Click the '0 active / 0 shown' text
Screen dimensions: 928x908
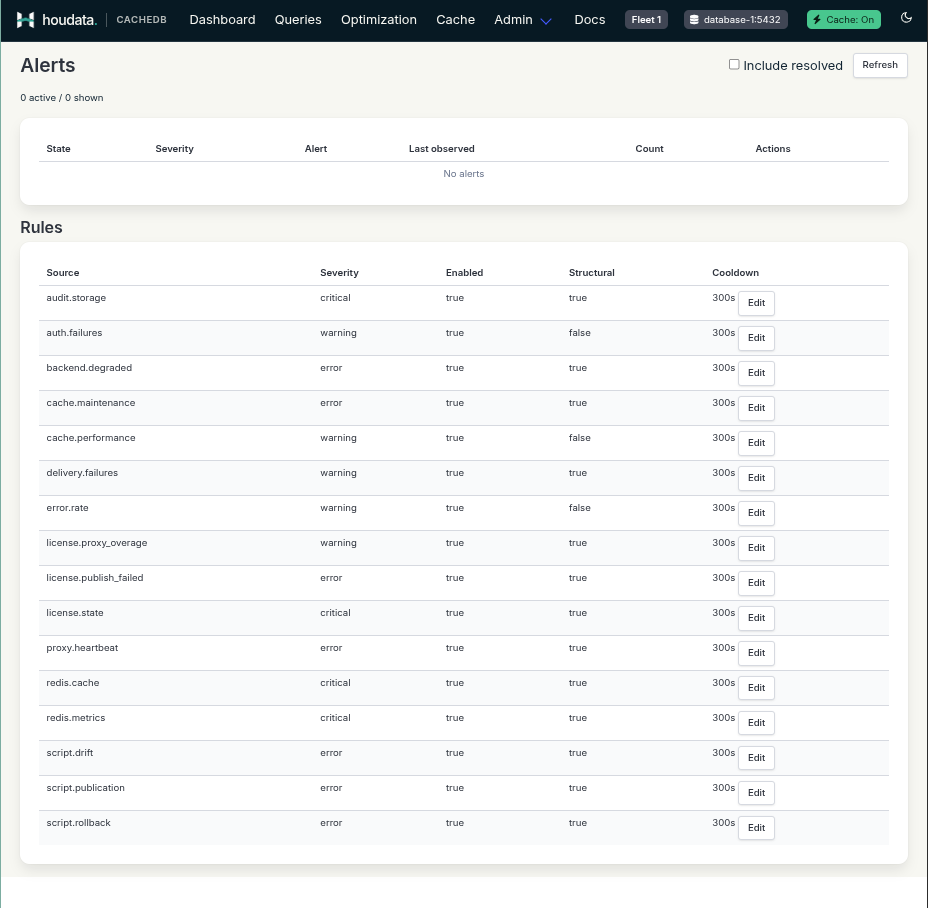pos(62,98)
